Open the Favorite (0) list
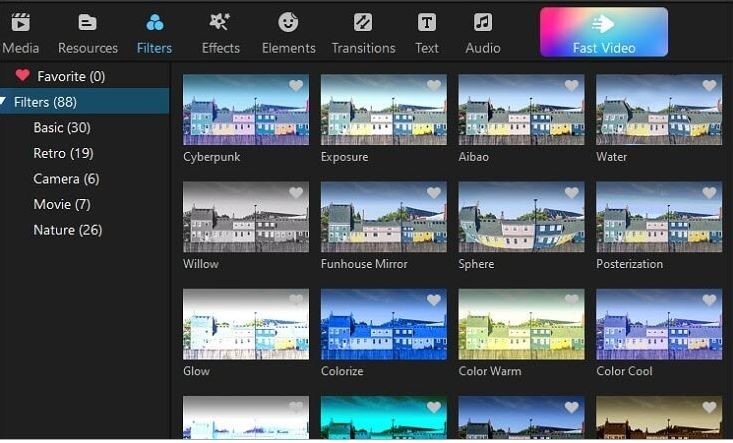Image resolution: width=733 pixels, height=443 pixels. (x=71, y=76)
